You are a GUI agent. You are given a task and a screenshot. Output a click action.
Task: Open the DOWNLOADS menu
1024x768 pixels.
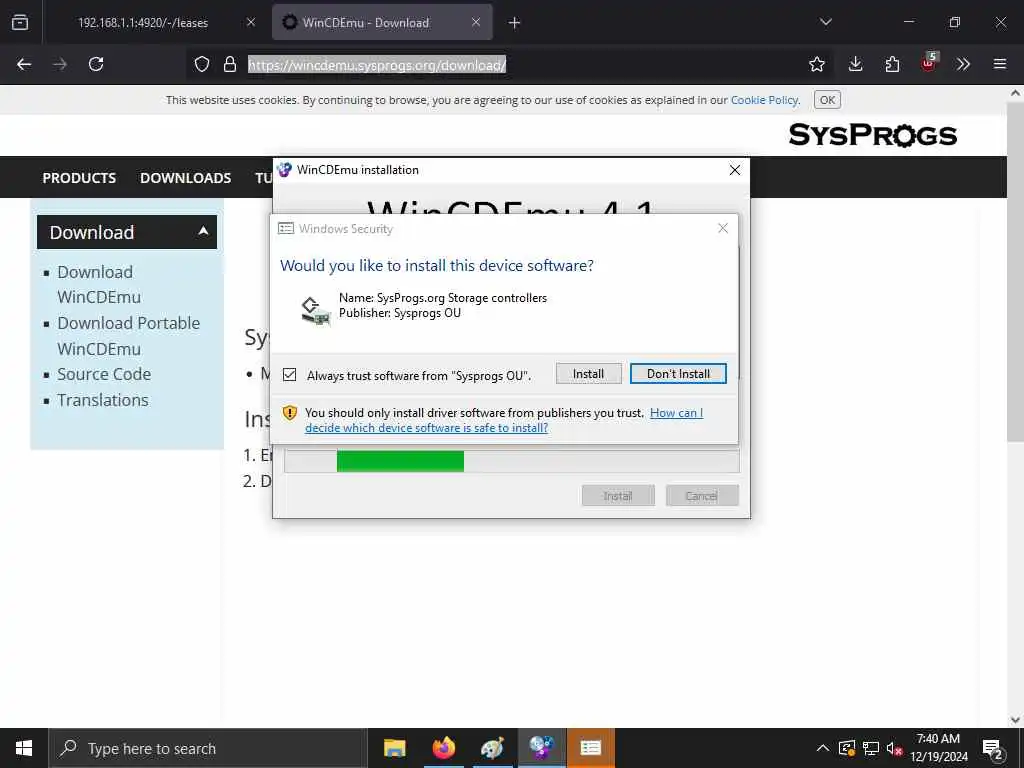tap(185, 178)
